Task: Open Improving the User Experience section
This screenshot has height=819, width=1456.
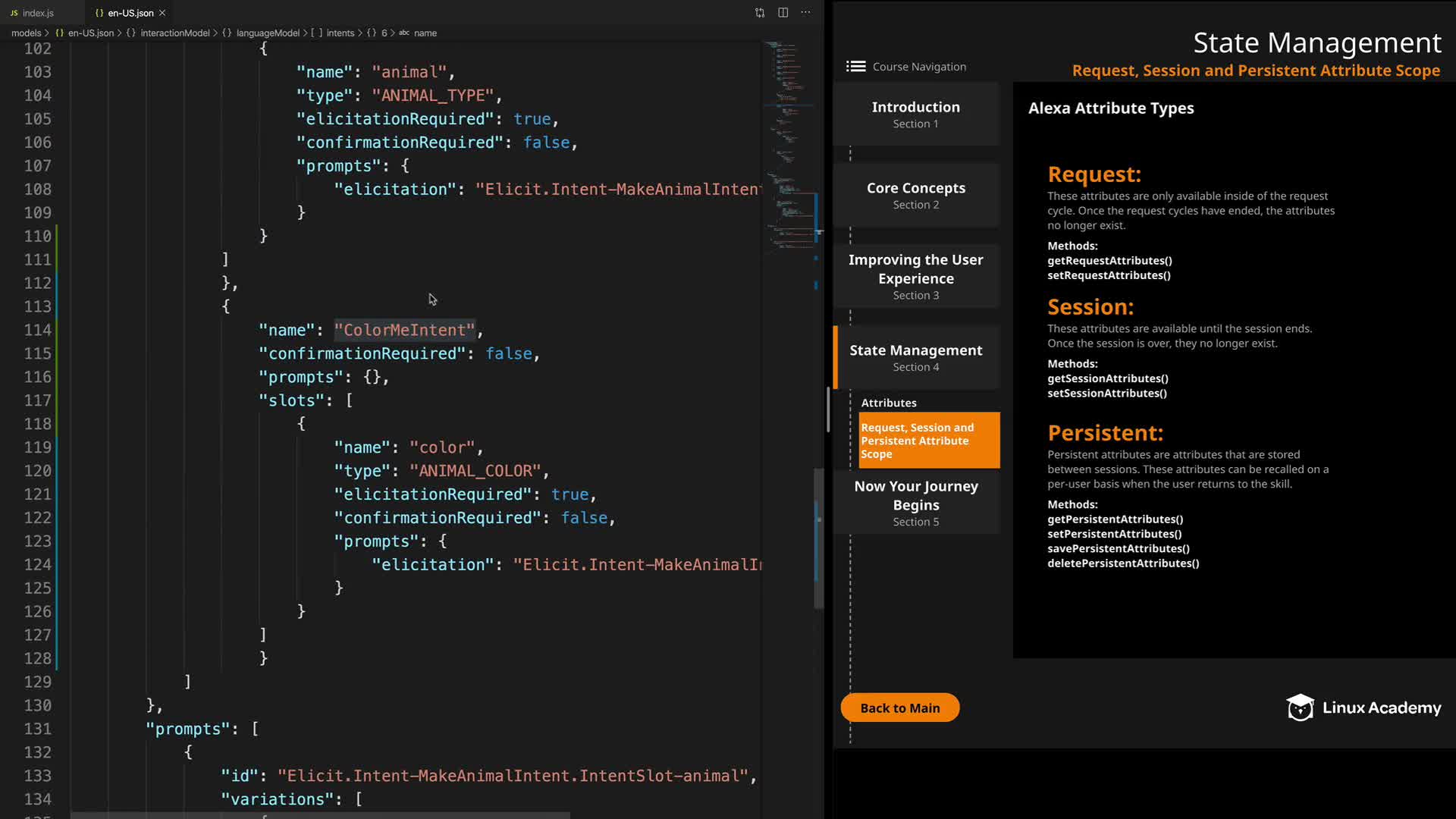Action: click(x=915, y=276)
